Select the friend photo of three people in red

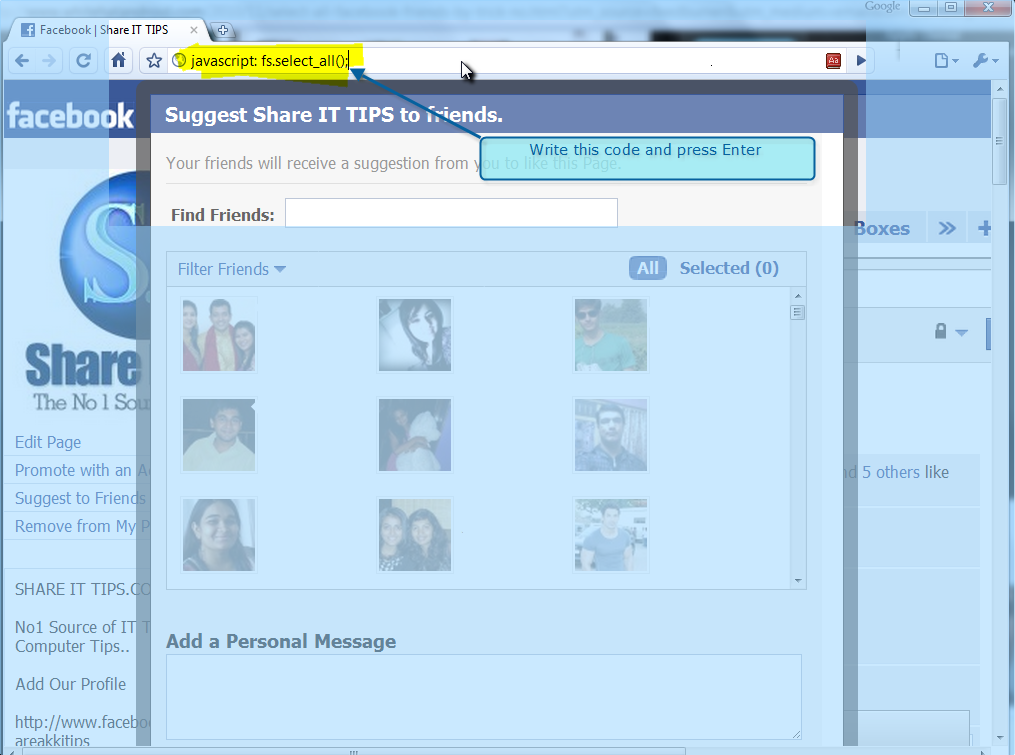(x=219, y=335)
